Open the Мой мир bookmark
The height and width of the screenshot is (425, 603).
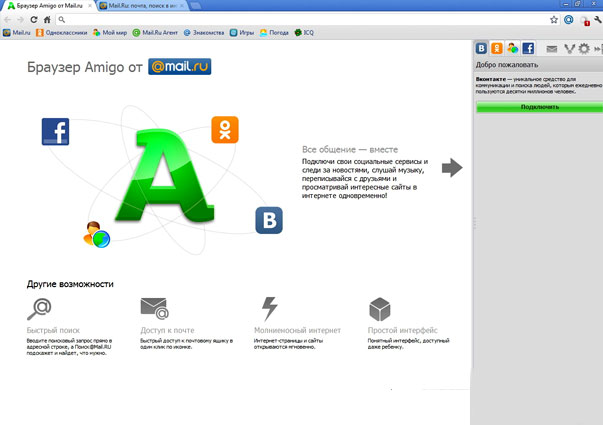110,33
